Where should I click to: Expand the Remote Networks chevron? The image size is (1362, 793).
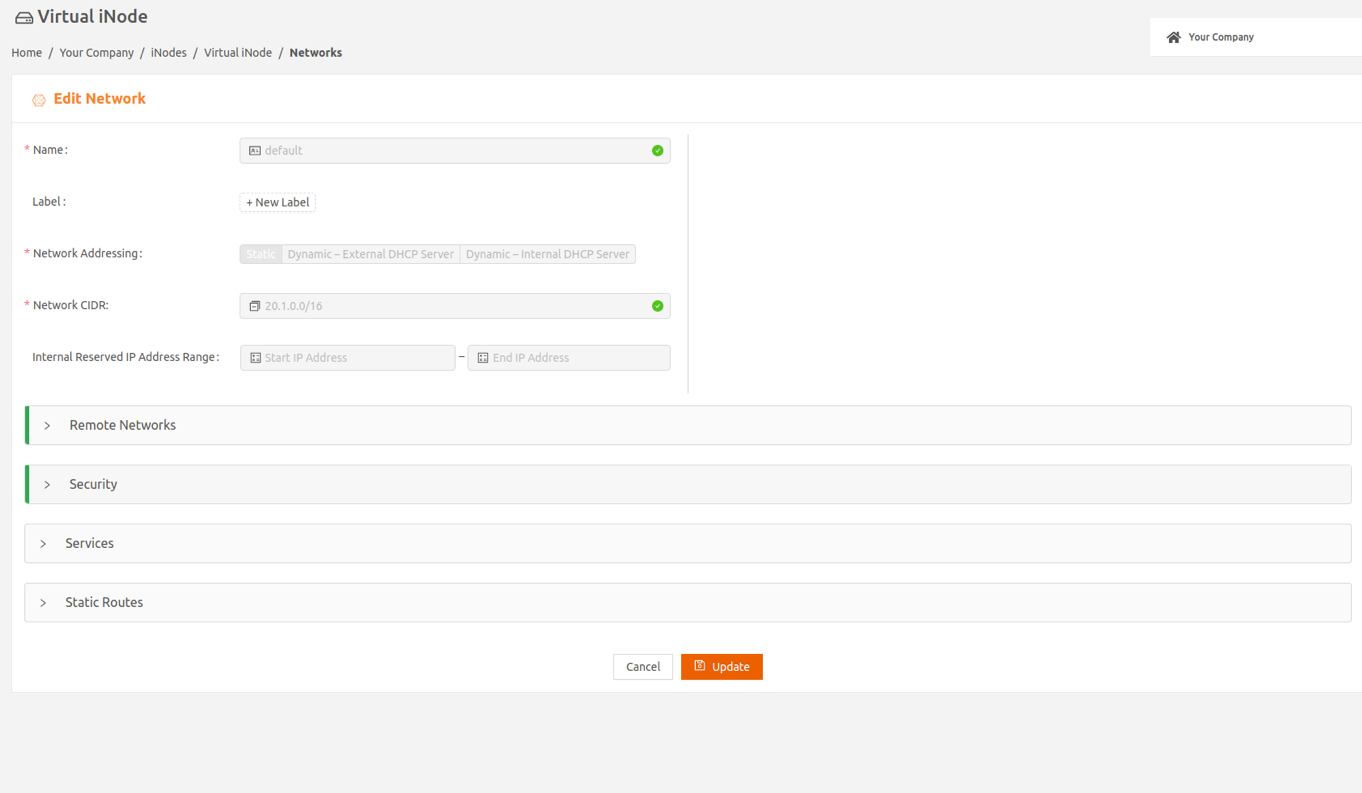47,426
